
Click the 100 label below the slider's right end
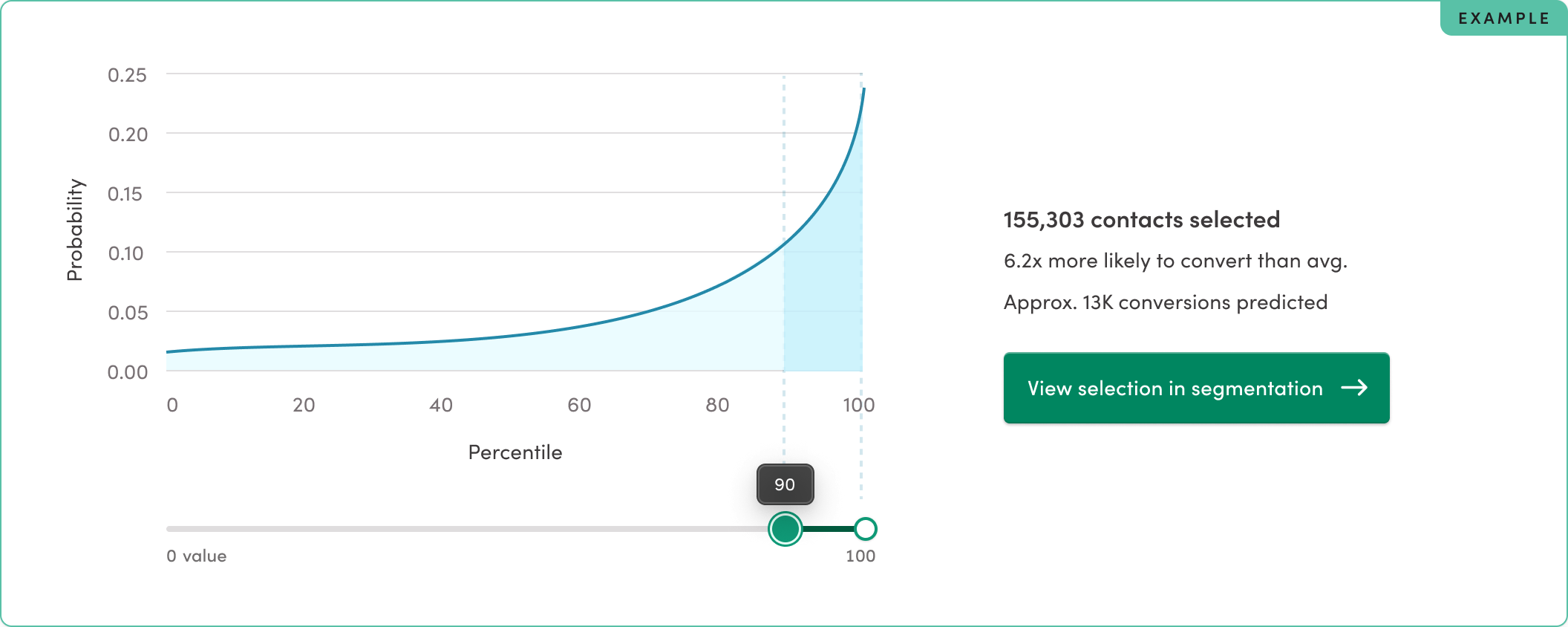pyautogui.click(x=860, y=556)
